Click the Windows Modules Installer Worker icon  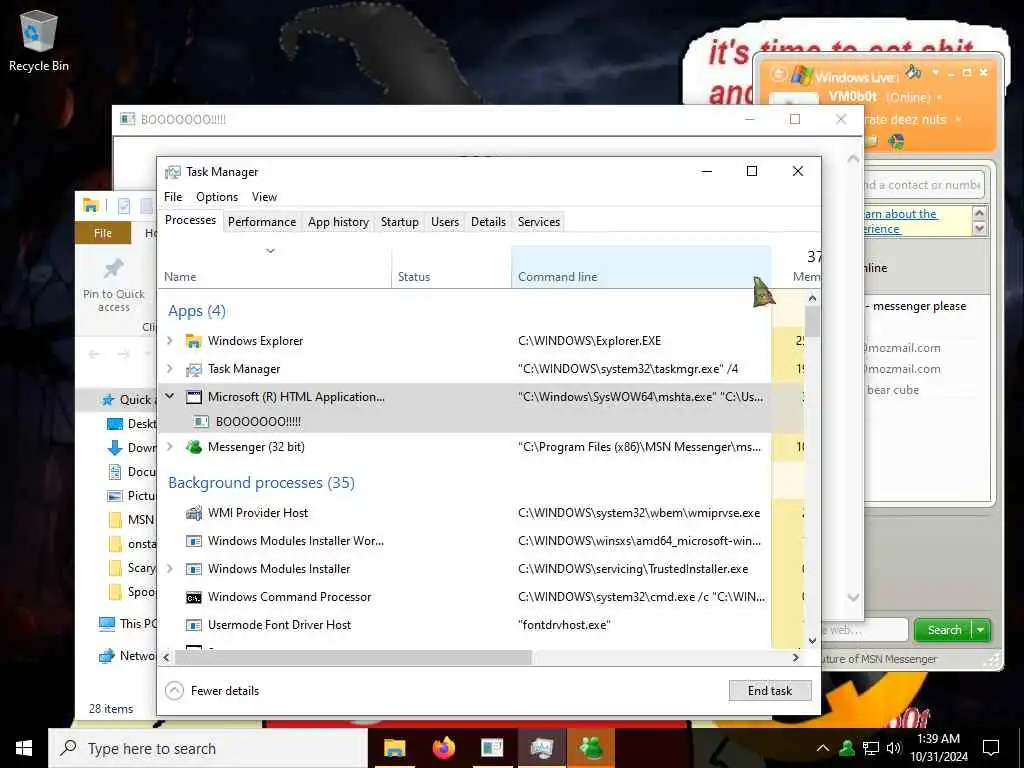point(193,541)
